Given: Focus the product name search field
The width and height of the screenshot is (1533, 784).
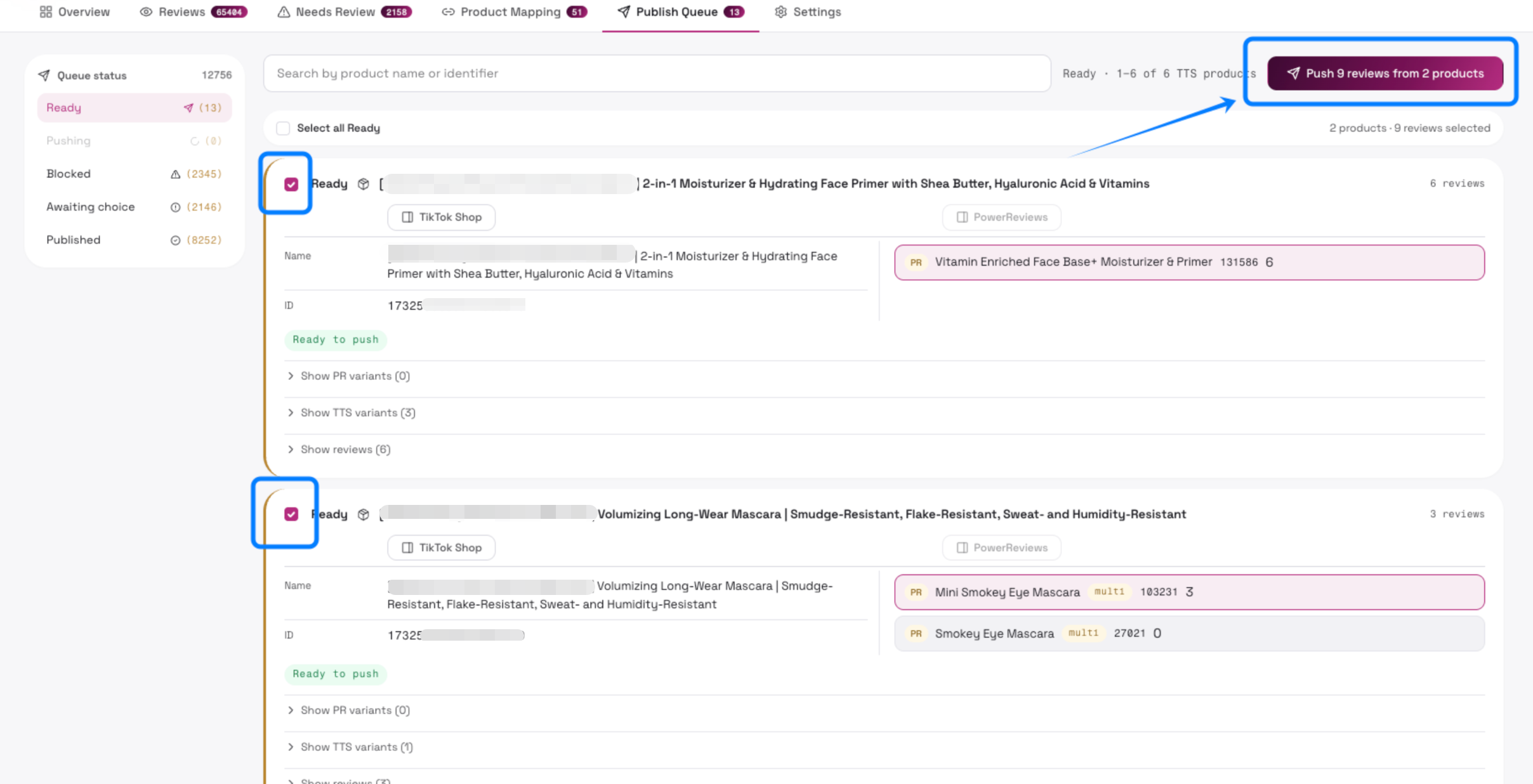Looking at the screenshot, I should coord(657,74).
